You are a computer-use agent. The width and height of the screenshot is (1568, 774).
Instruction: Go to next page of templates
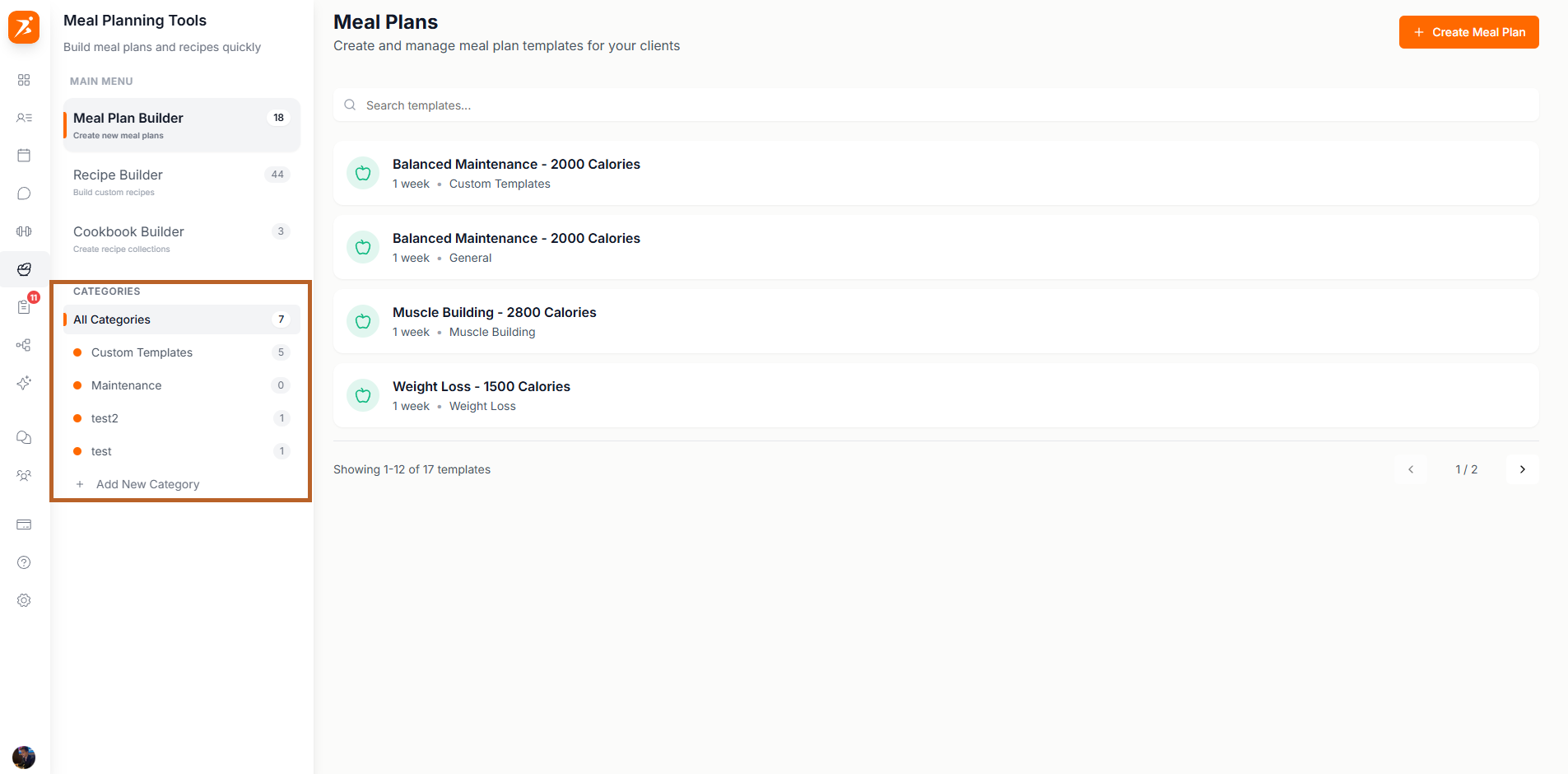1522,469
